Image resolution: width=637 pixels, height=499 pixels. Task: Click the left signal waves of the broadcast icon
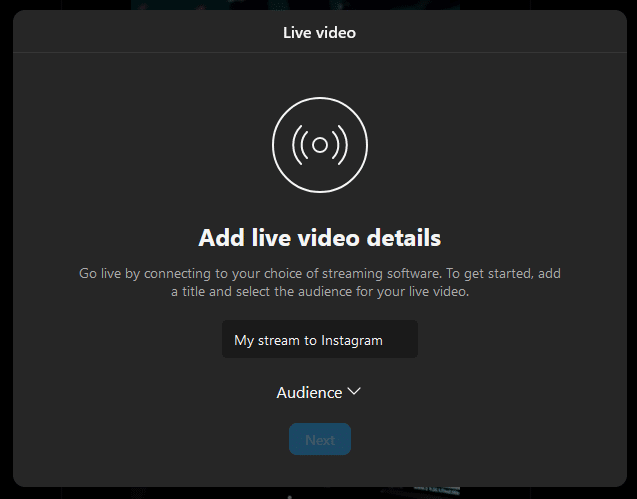(299, 145)
